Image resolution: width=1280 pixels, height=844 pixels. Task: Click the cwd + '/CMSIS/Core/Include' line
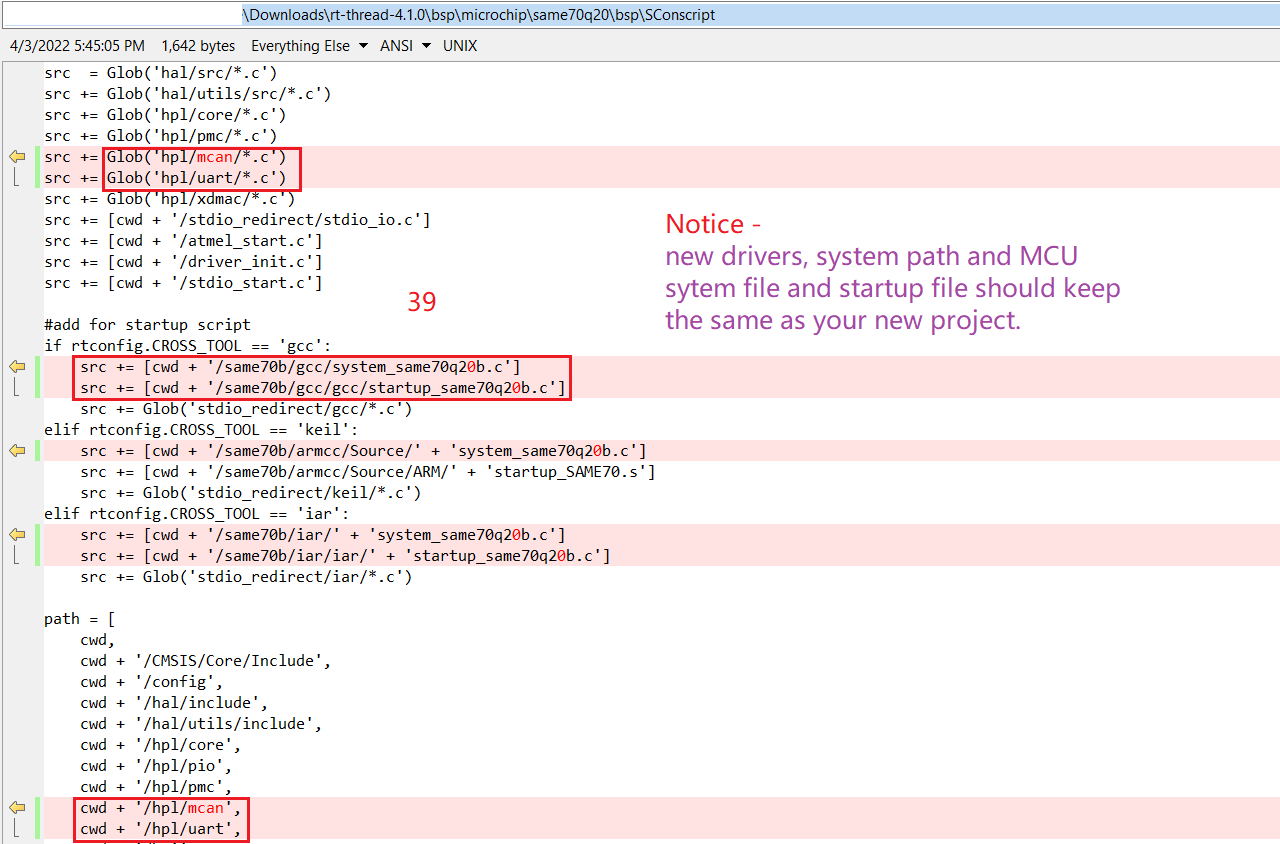205,661
